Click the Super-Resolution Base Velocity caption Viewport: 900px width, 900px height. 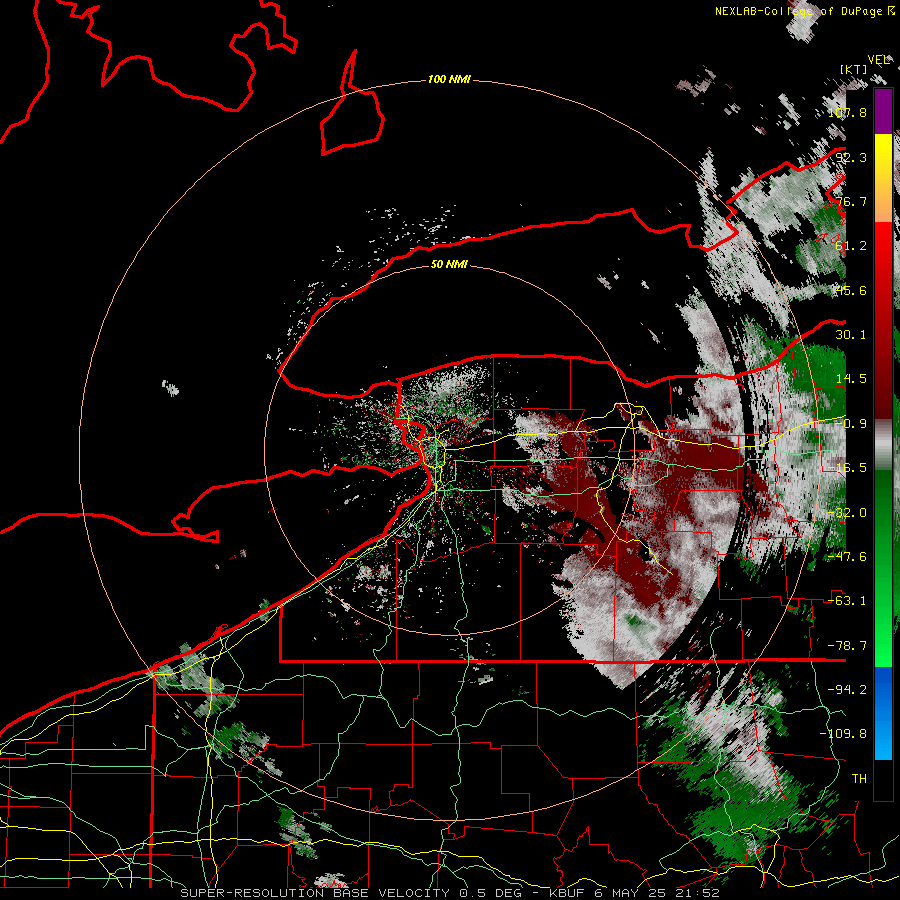(449, 893)
